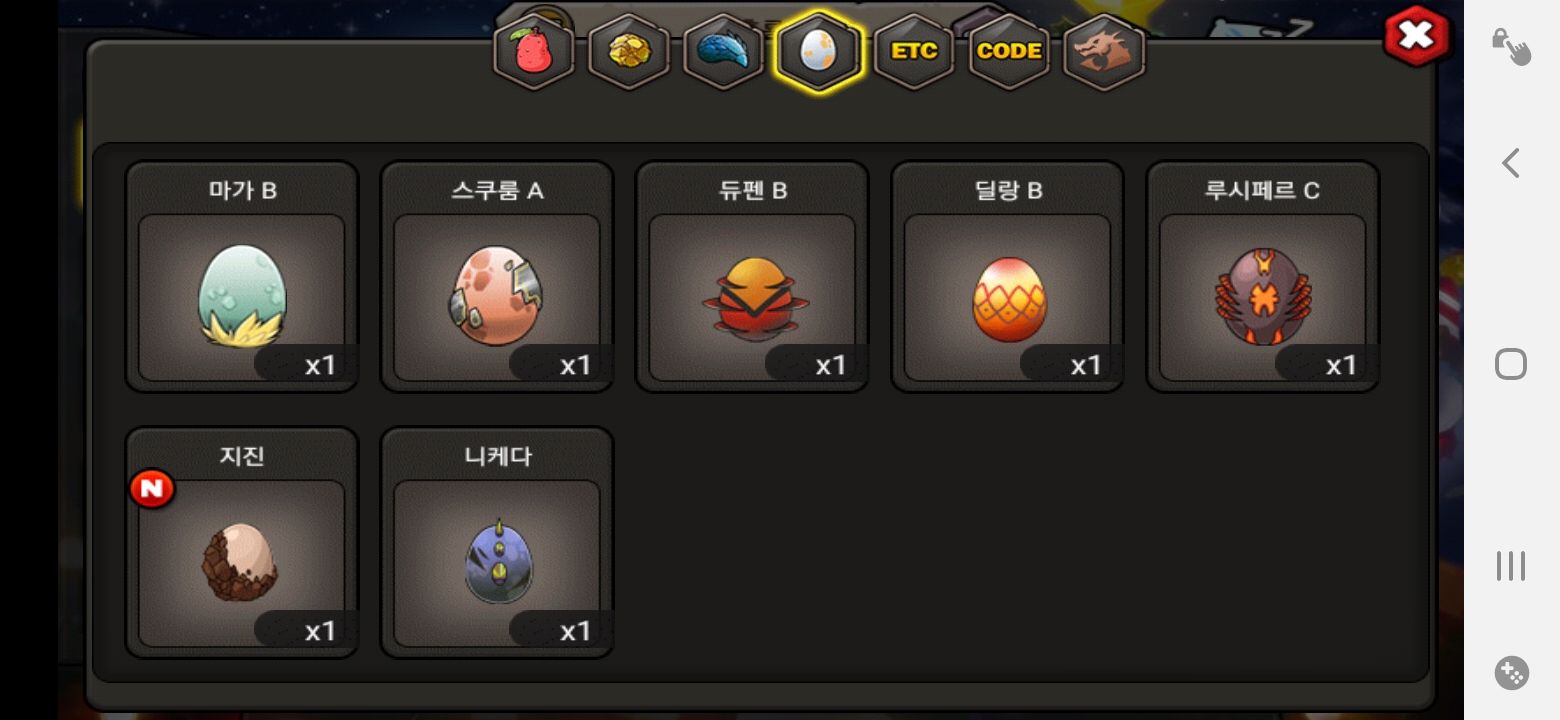Switch to the gold nugget tab

point(629,52)
